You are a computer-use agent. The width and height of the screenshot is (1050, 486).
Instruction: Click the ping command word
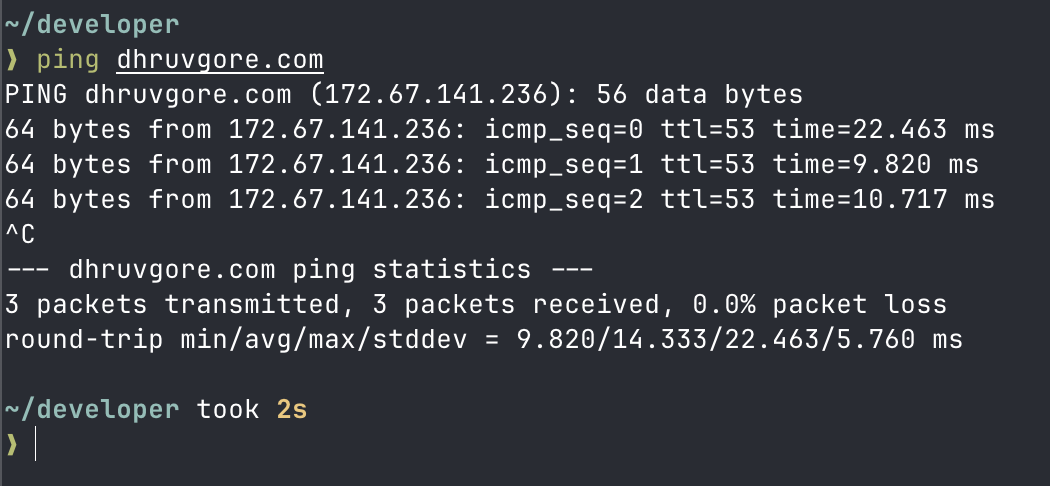(x=68, y=59)
